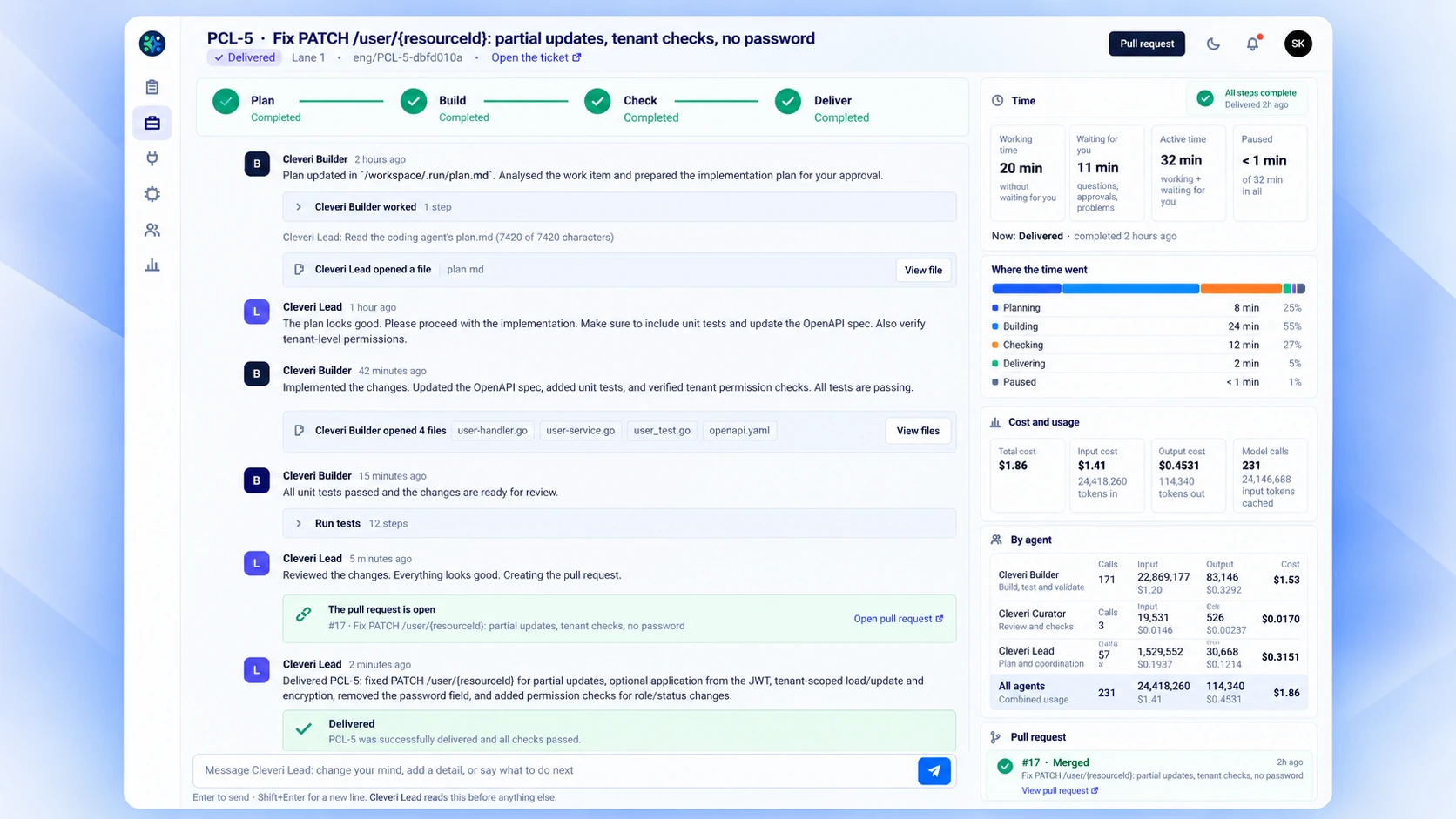Open the SK user avatar
Screen dimensions: 1456x819
click(x=1298, y=44)
